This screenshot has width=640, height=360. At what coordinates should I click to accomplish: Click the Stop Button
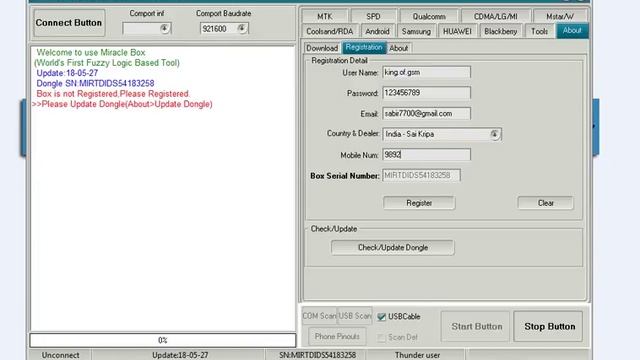pos(549,327)
